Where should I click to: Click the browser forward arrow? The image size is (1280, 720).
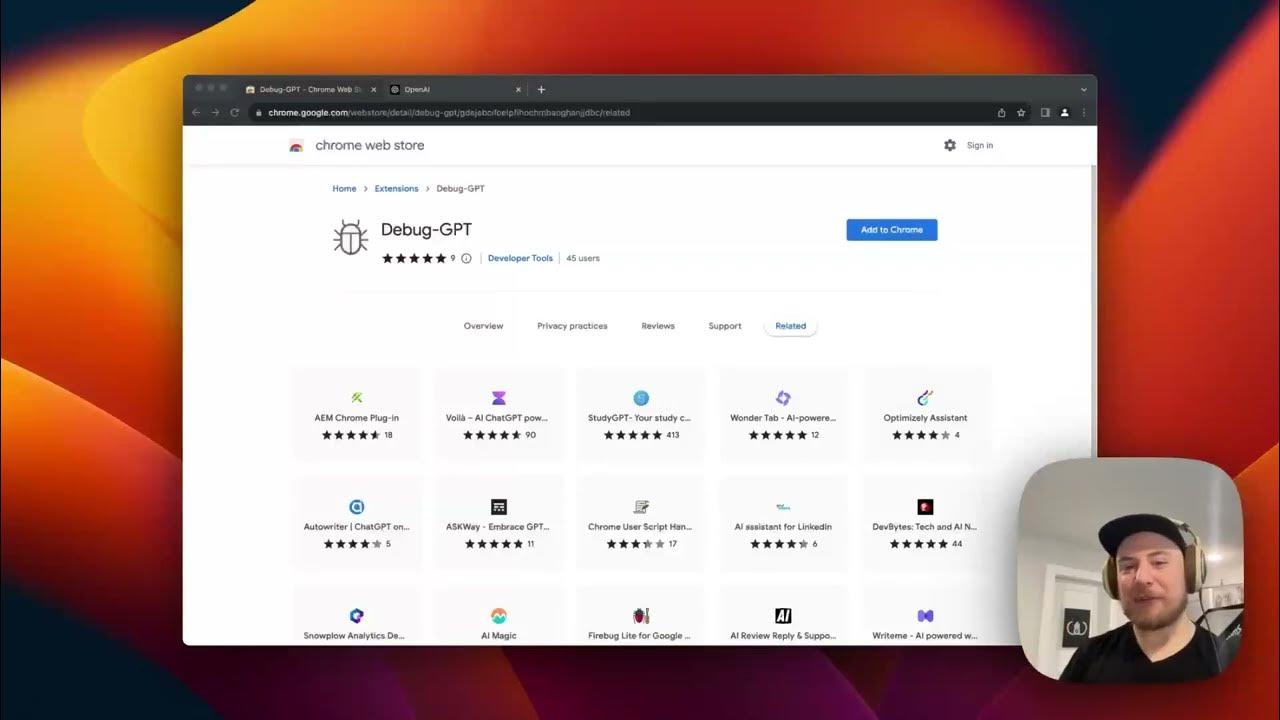click(215, 113)
